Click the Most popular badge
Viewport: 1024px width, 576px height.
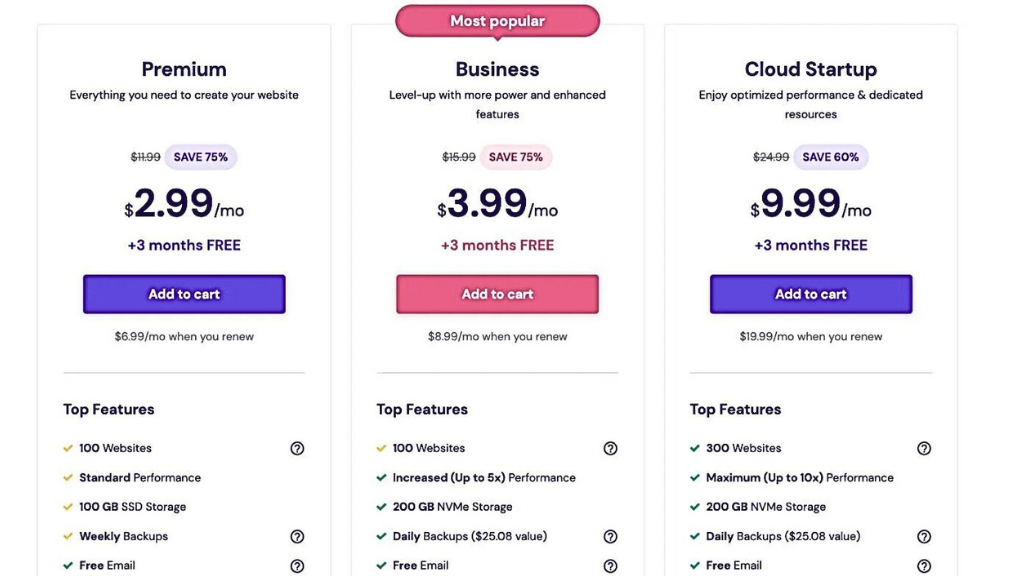click(497, 21)
